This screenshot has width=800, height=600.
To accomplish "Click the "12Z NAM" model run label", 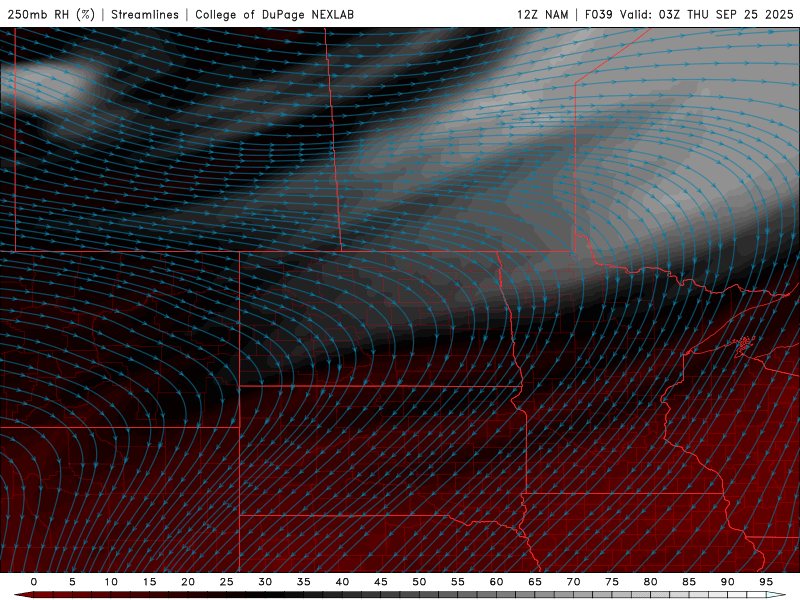I will coord(542,14).
